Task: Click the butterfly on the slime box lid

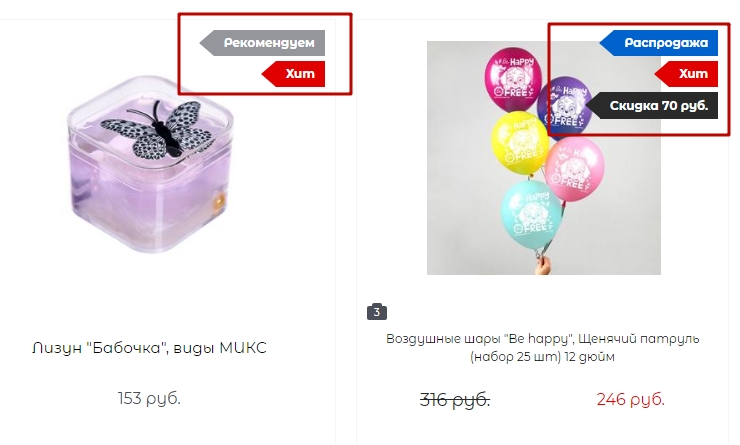Action: [x=157, y=129]
